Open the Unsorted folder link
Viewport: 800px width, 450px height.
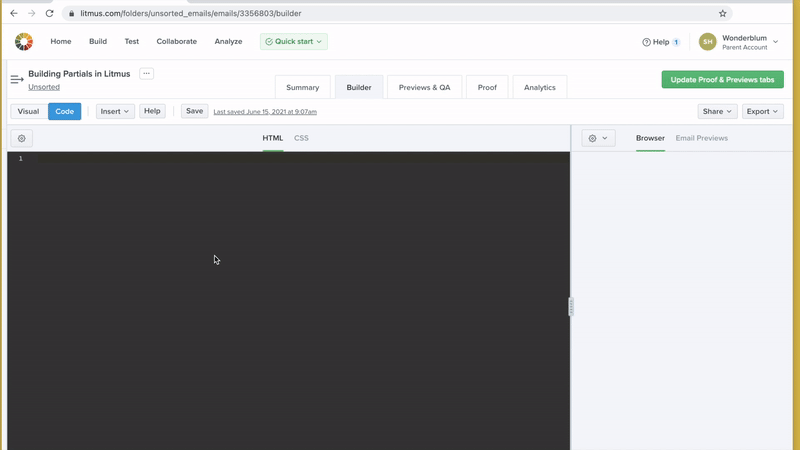(x=44, y=87)
